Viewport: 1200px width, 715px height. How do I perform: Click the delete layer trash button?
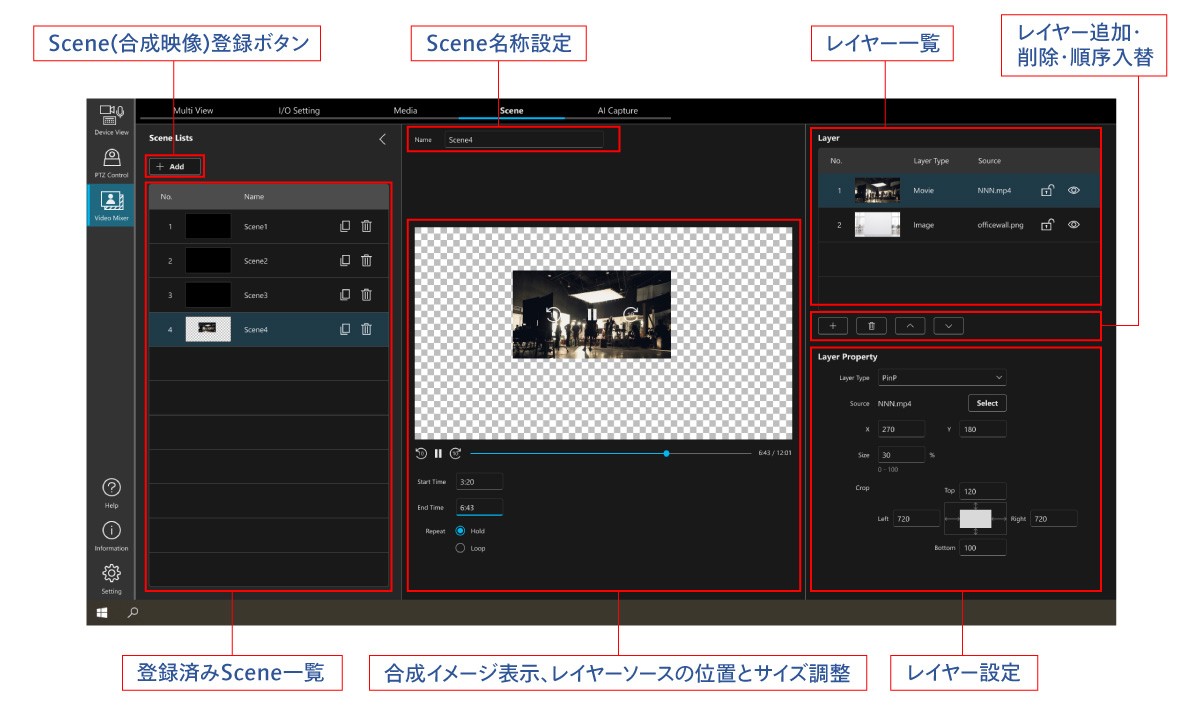(871, 325)
